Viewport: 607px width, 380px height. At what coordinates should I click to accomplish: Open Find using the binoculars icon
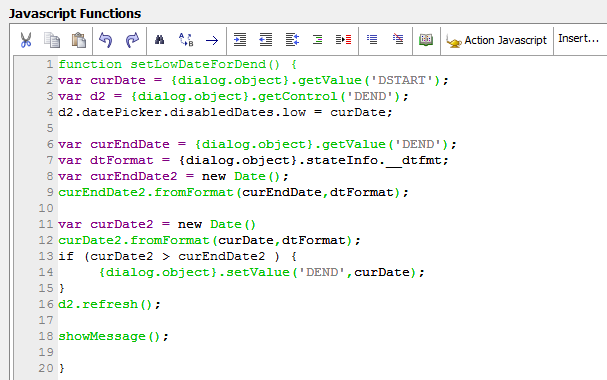pyautogui.click(x=159, y=40)
